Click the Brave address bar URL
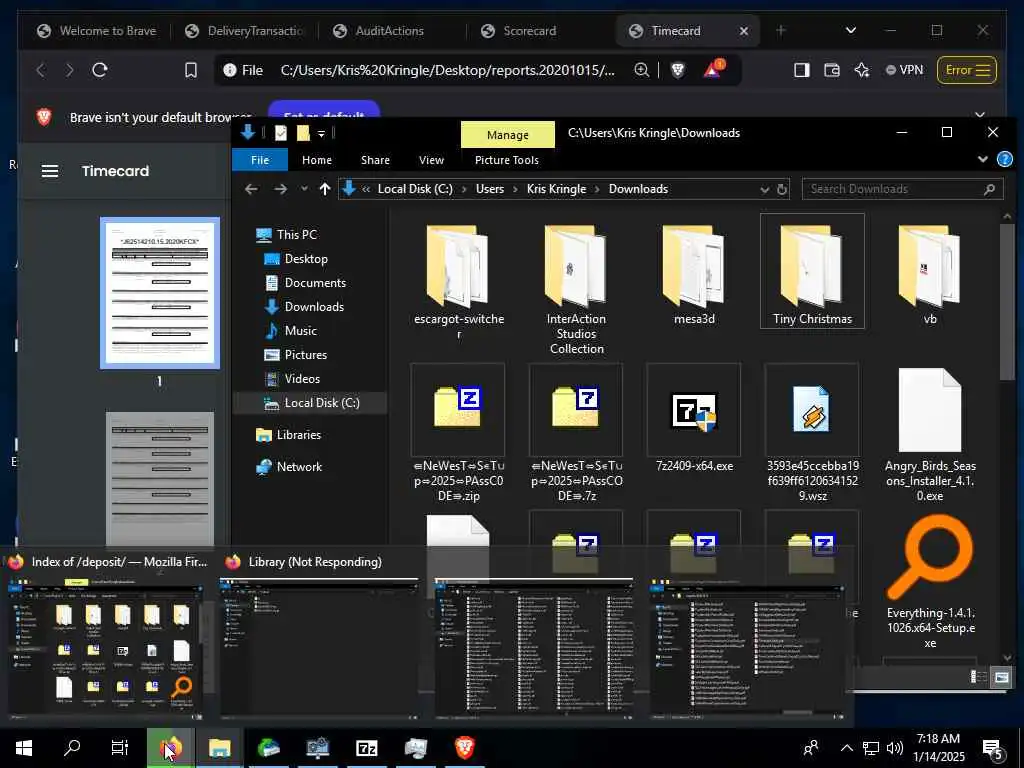 click(447, 70)
